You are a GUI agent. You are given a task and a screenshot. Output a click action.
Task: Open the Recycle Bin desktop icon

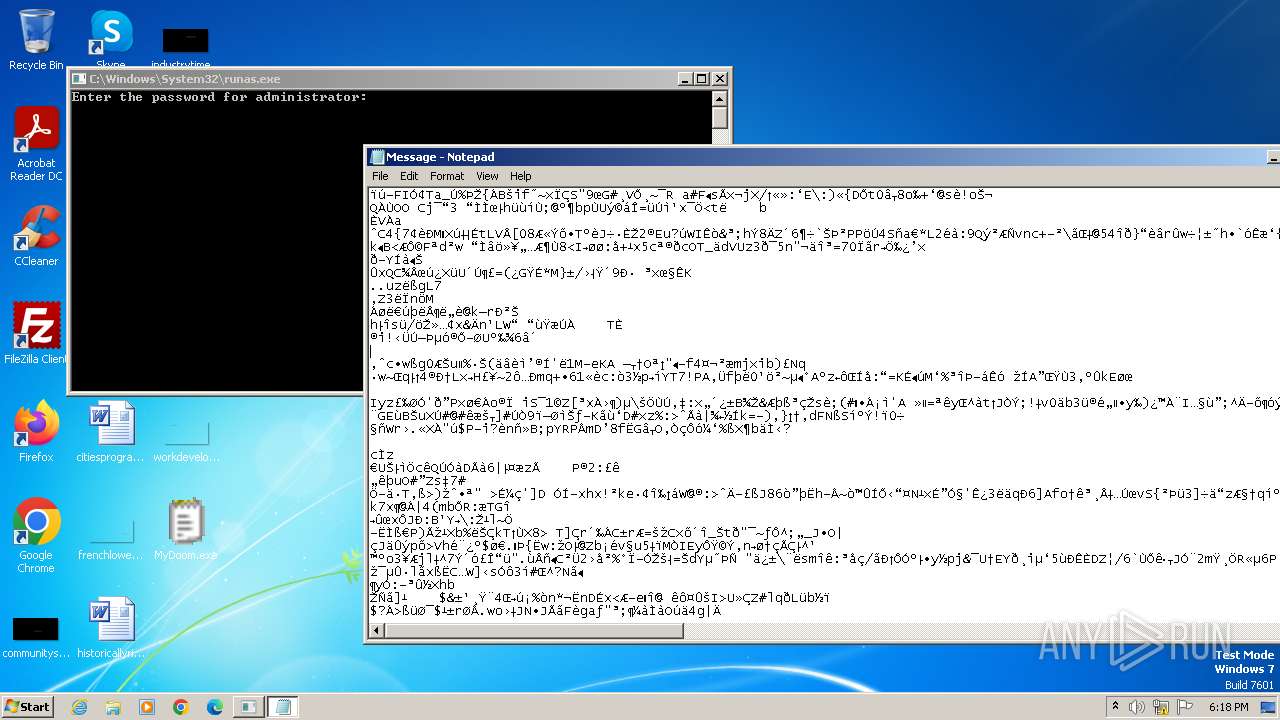point(36,40)
